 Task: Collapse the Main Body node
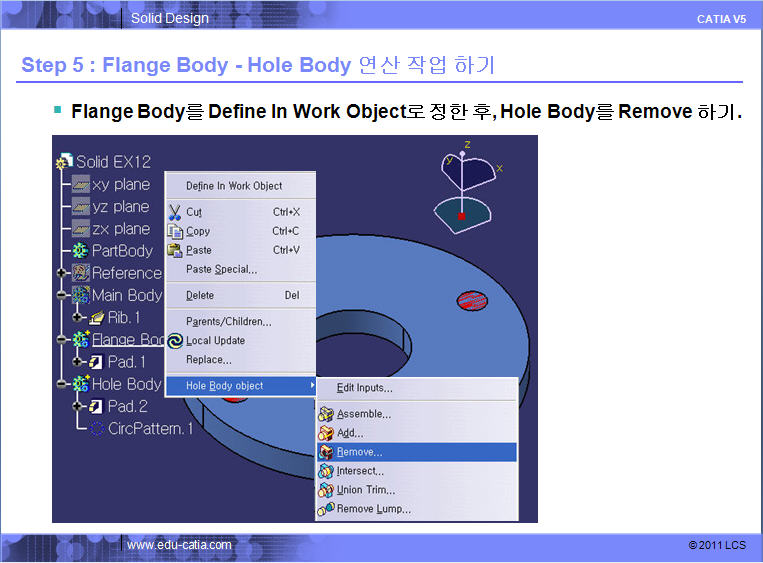[61, 295]
